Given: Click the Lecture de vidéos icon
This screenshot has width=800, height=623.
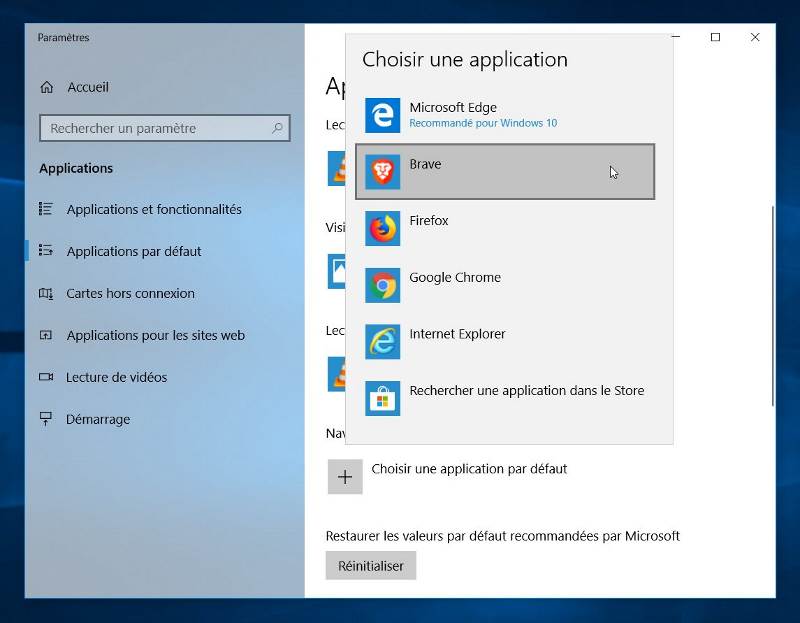Looking at the screenshot, I should coord(47,378).
